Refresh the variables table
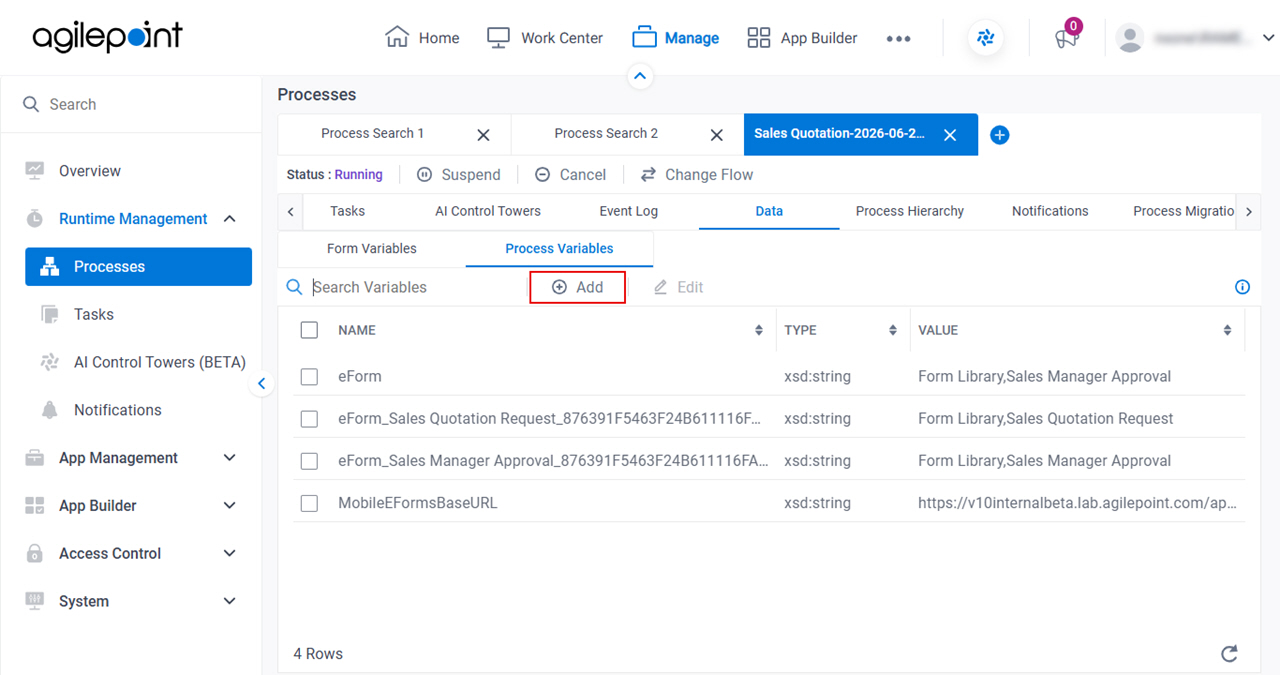This screenshot has width=1280, height=675. pyautogui.click(x=1230, y=654)
